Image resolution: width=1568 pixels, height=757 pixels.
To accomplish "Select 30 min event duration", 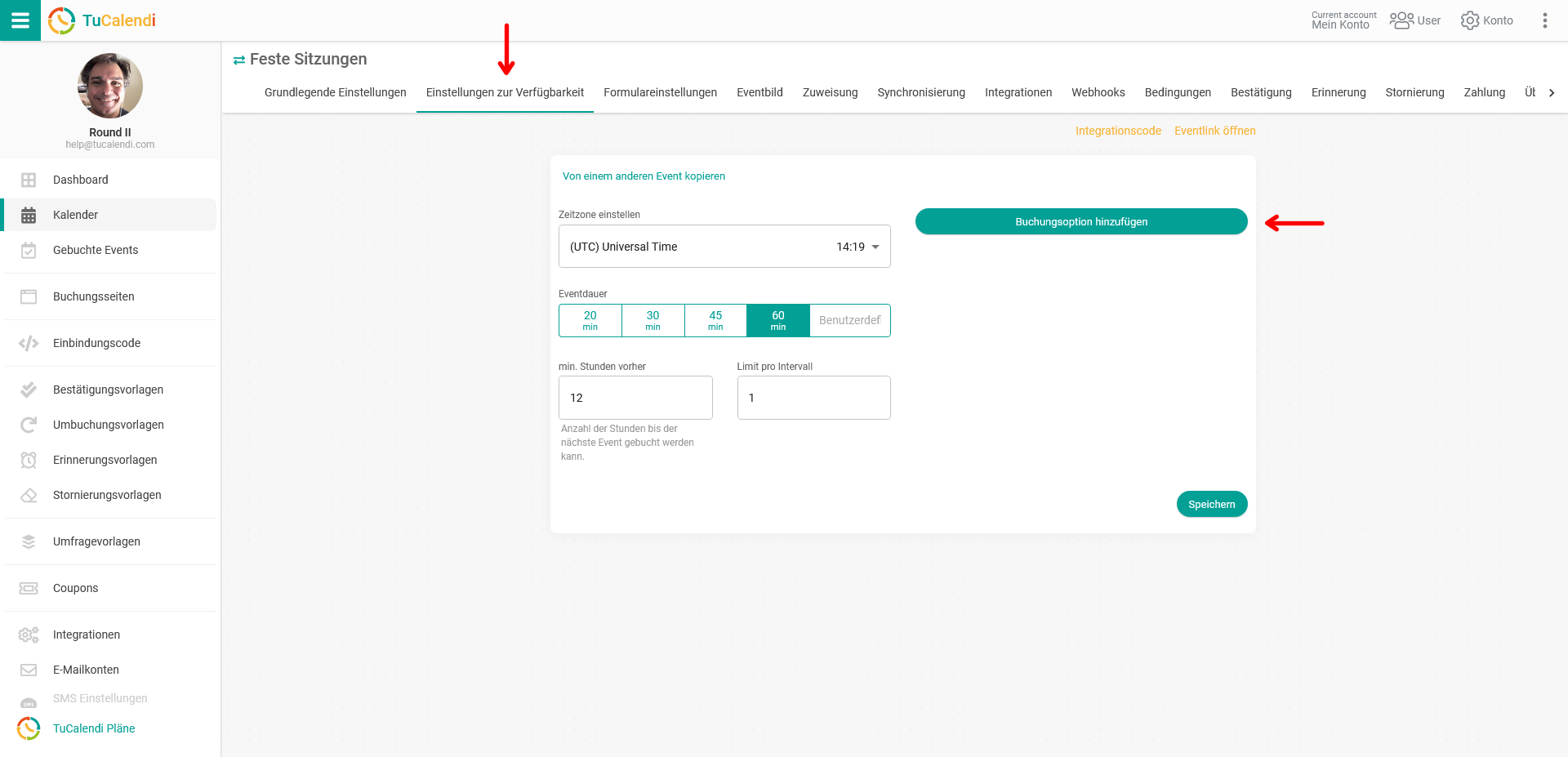I will [653, 320].
